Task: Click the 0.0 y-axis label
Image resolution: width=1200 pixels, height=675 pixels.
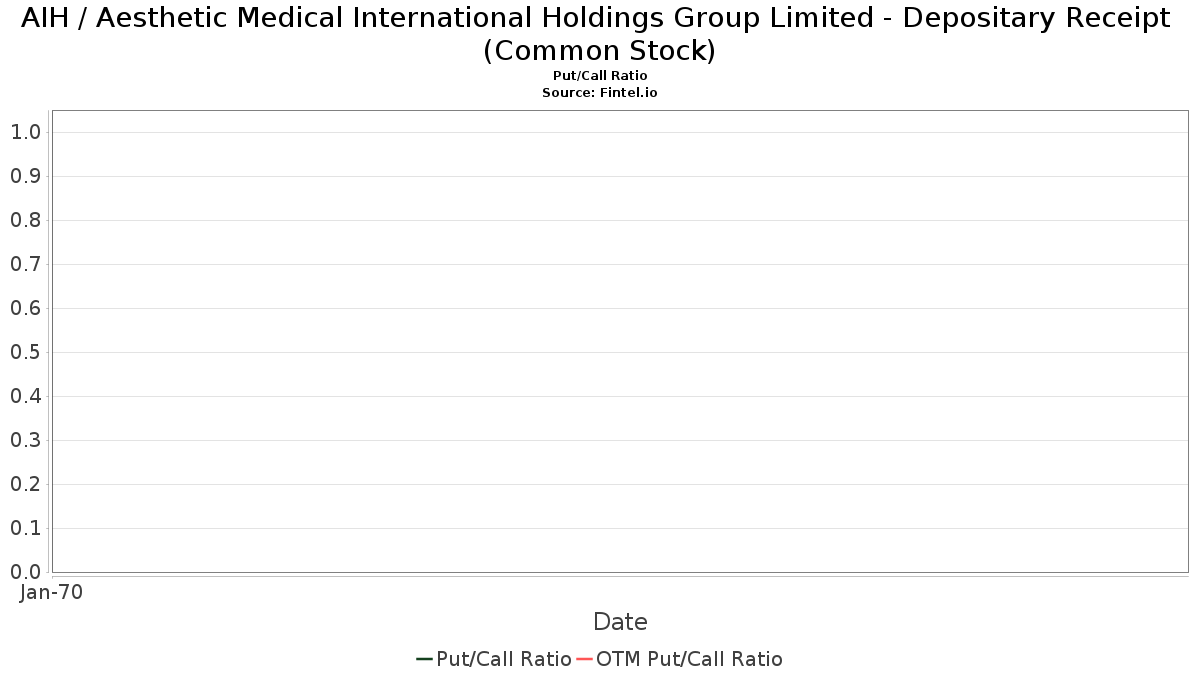Action: point(25,572)
